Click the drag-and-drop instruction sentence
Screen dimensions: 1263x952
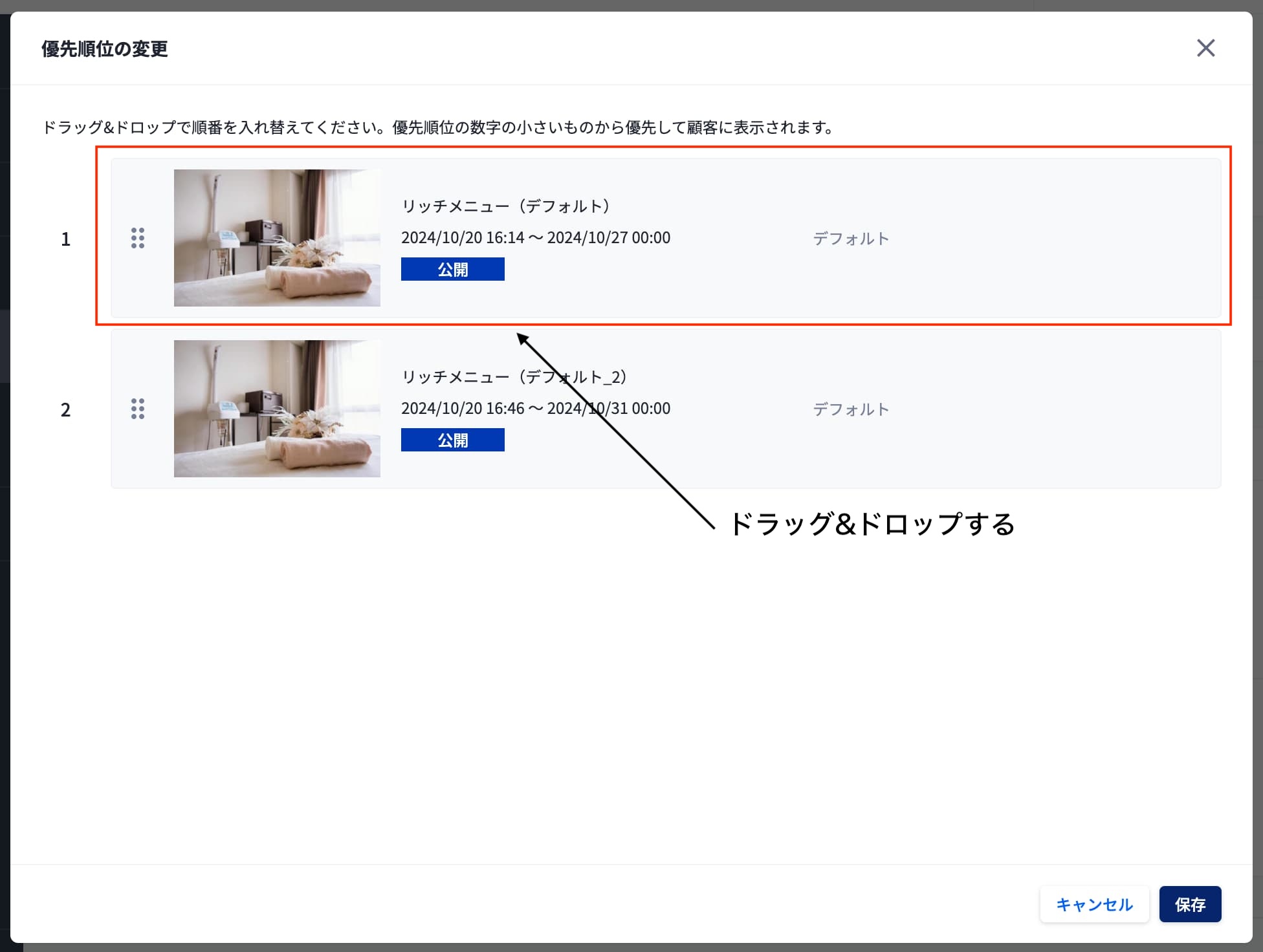coord(437,127)
